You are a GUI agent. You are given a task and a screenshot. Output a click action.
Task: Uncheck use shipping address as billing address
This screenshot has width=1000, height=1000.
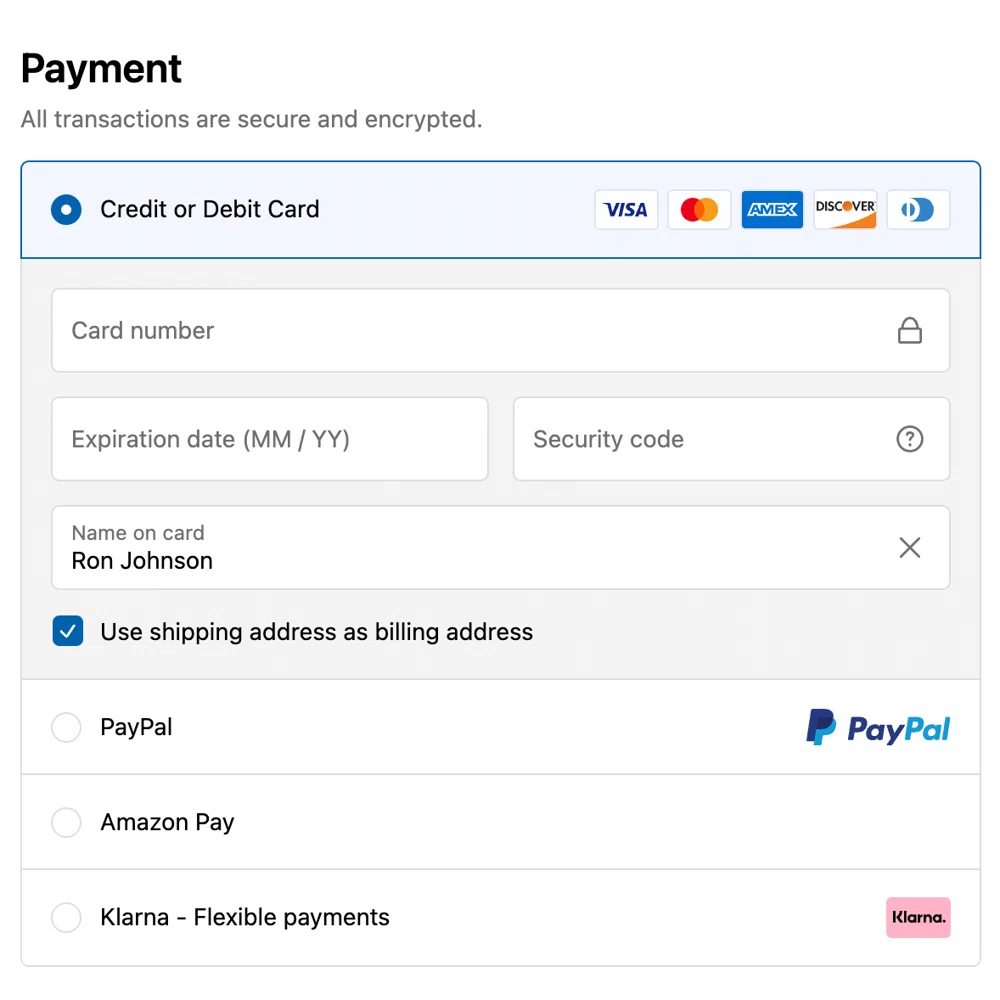coord(68,631)
